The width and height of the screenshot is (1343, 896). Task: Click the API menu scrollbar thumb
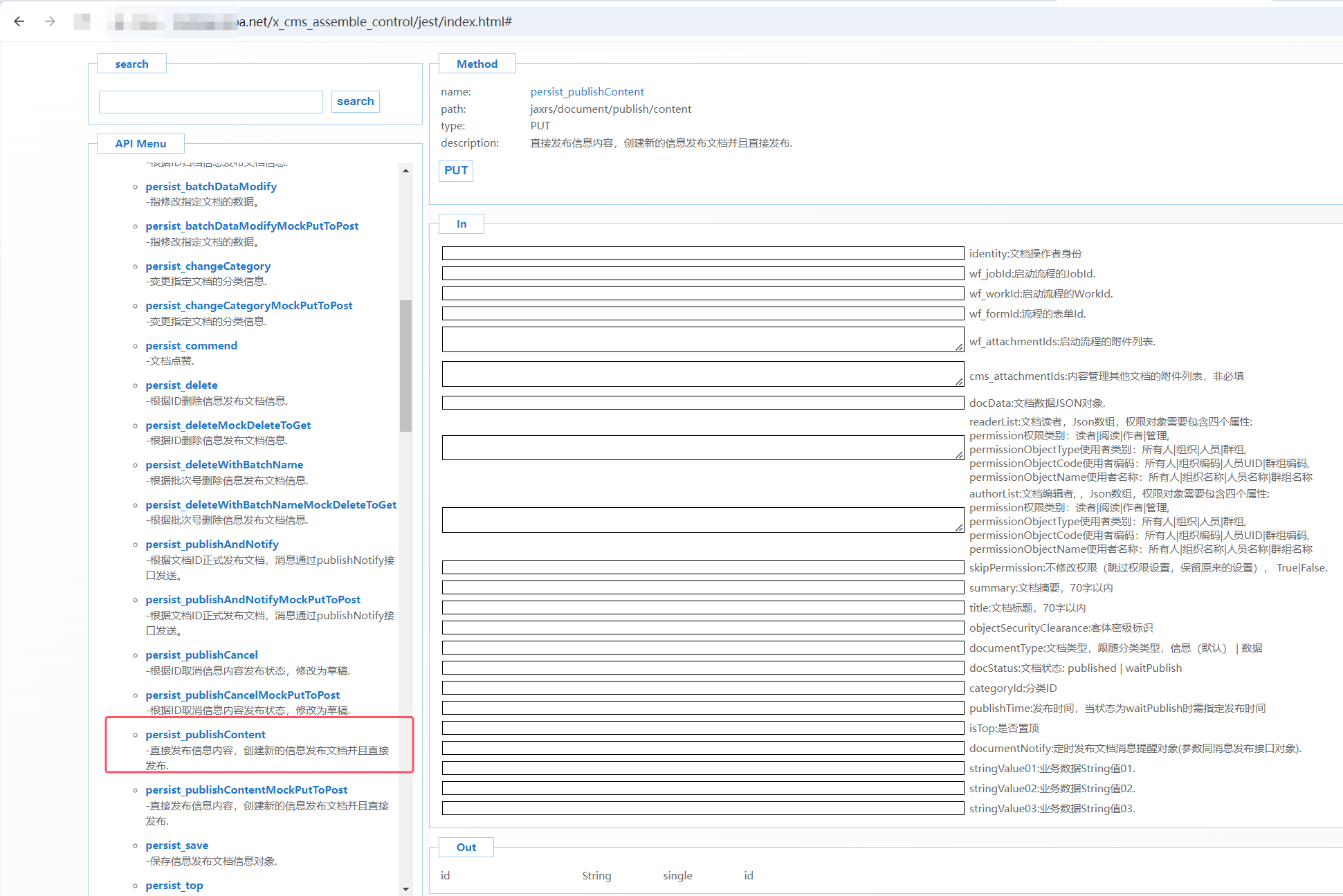tap(405, 365)
